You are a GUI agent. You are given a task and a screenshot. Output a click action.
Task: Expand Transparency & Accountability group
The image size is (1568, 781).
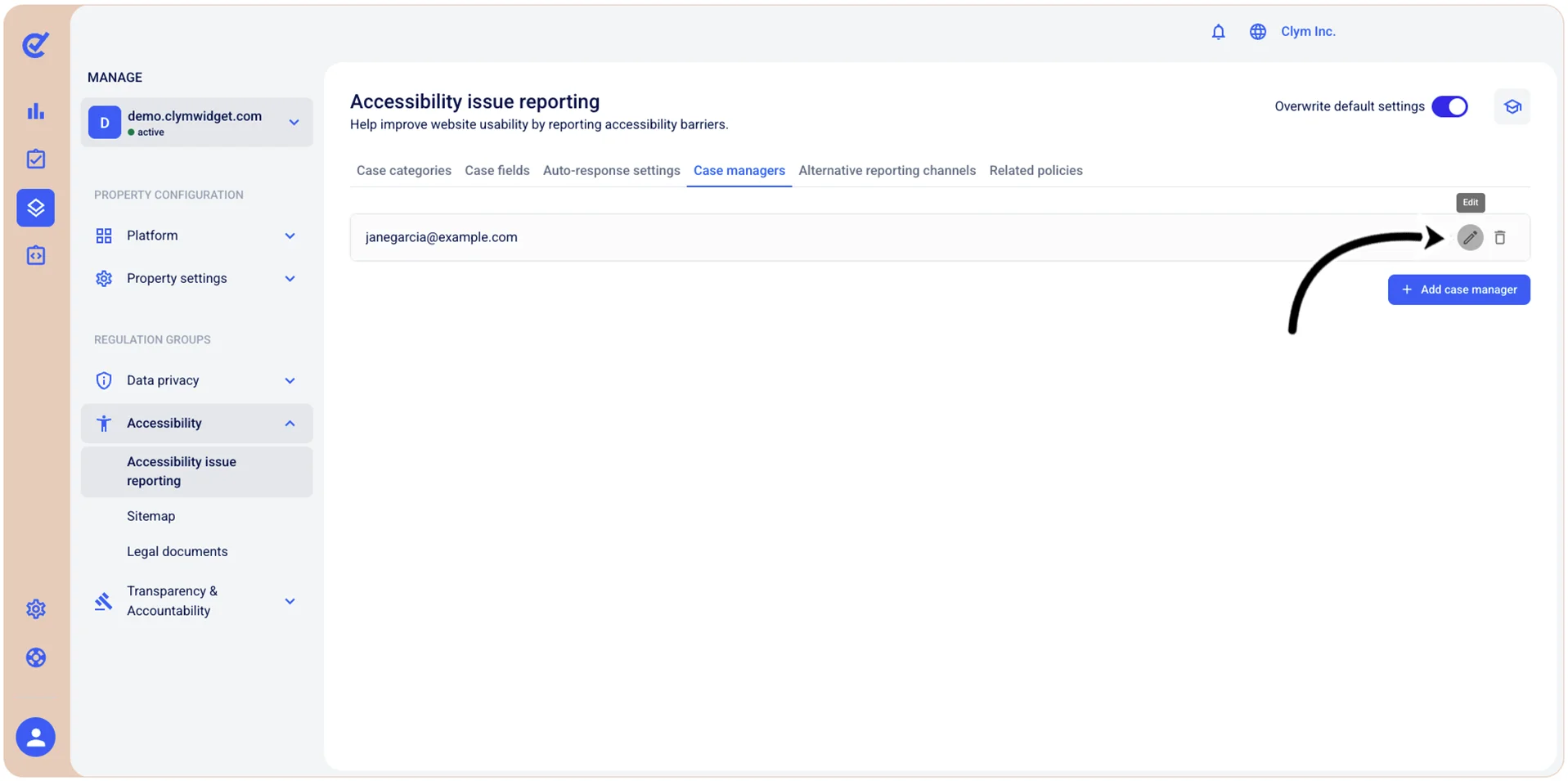[x=196, y=601]
